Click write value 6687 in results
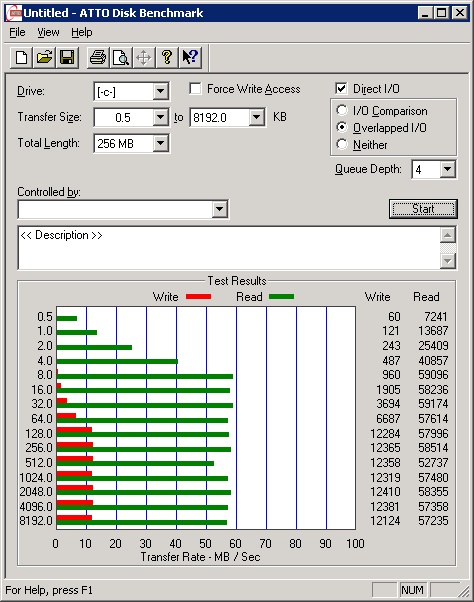 tap(388, 418)
